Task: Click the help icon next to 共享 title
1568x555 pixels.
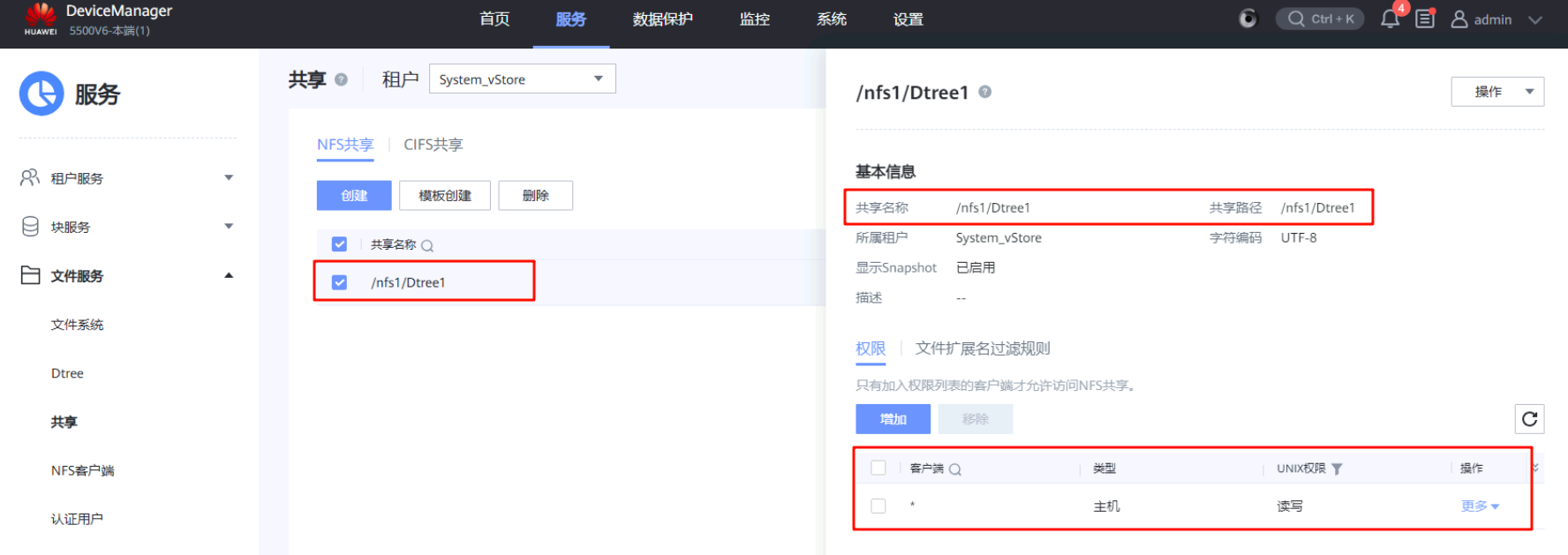Action: (342, 79)
